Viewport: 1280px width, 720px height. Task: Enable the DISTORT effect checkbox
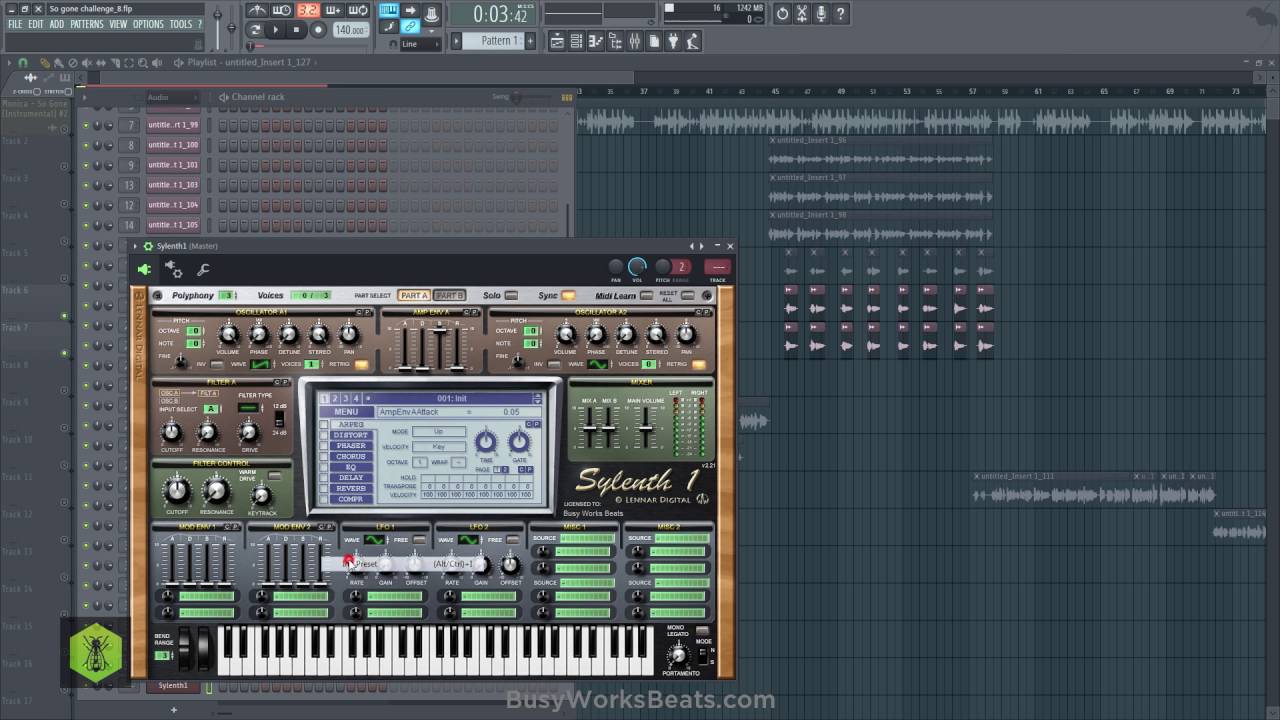pos(324,435)
